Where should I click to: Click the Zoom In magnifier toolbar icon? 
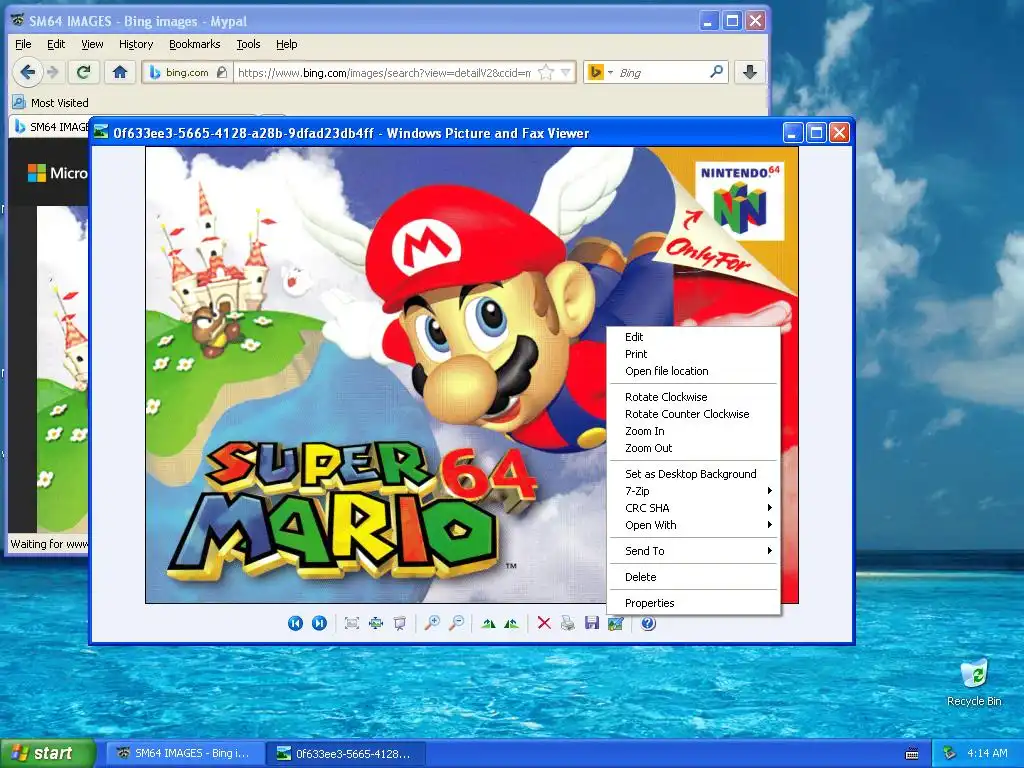point(432,623)
